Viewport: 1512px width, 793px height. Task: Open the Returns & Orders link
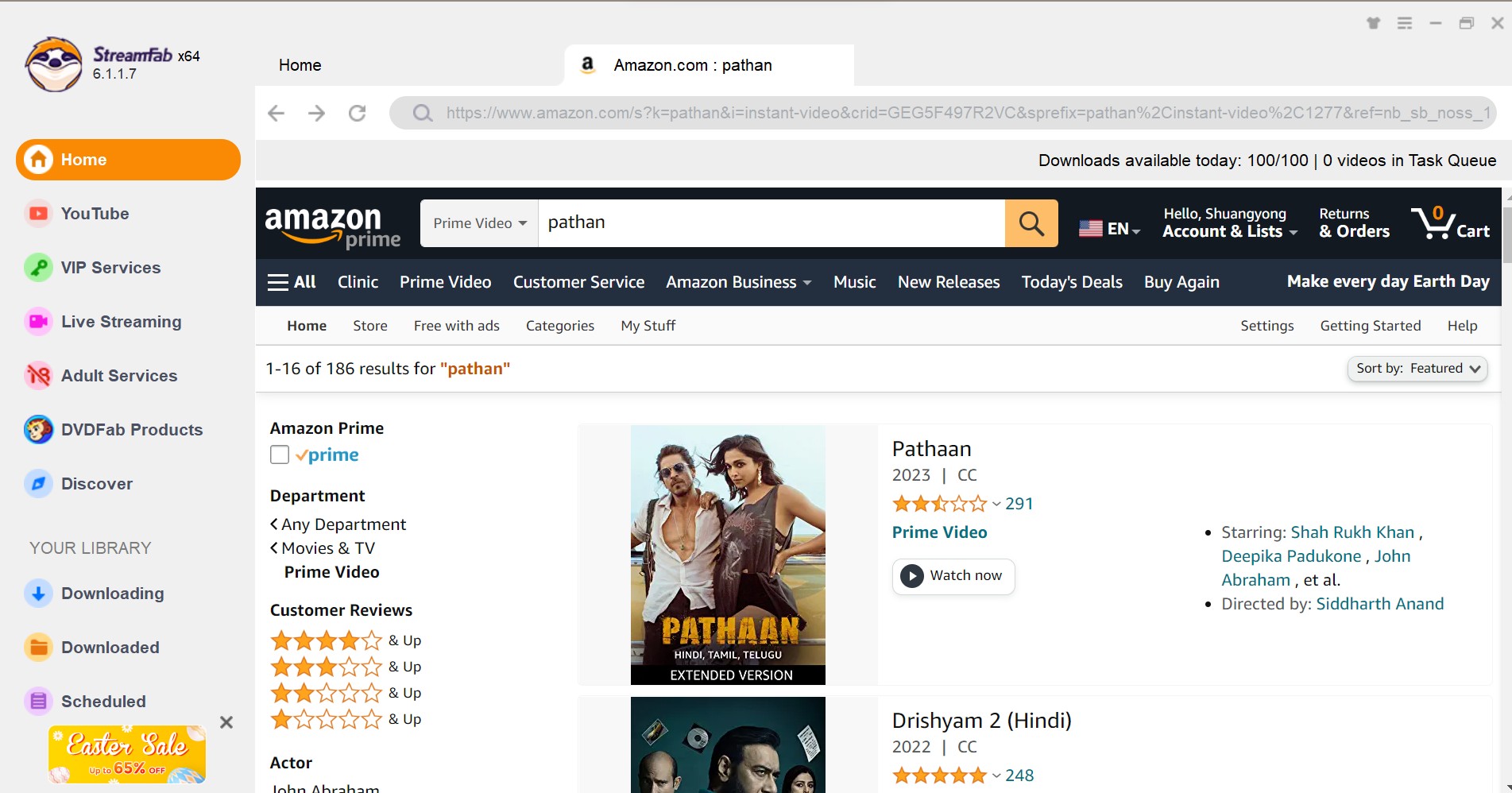pos(1355,222)
